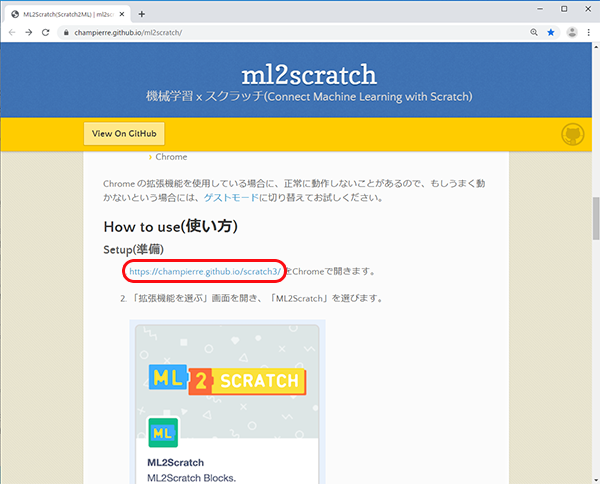Click the scrollbar down arrow
The width and height of the screenshot is (600, 484).
pos(595,478)
